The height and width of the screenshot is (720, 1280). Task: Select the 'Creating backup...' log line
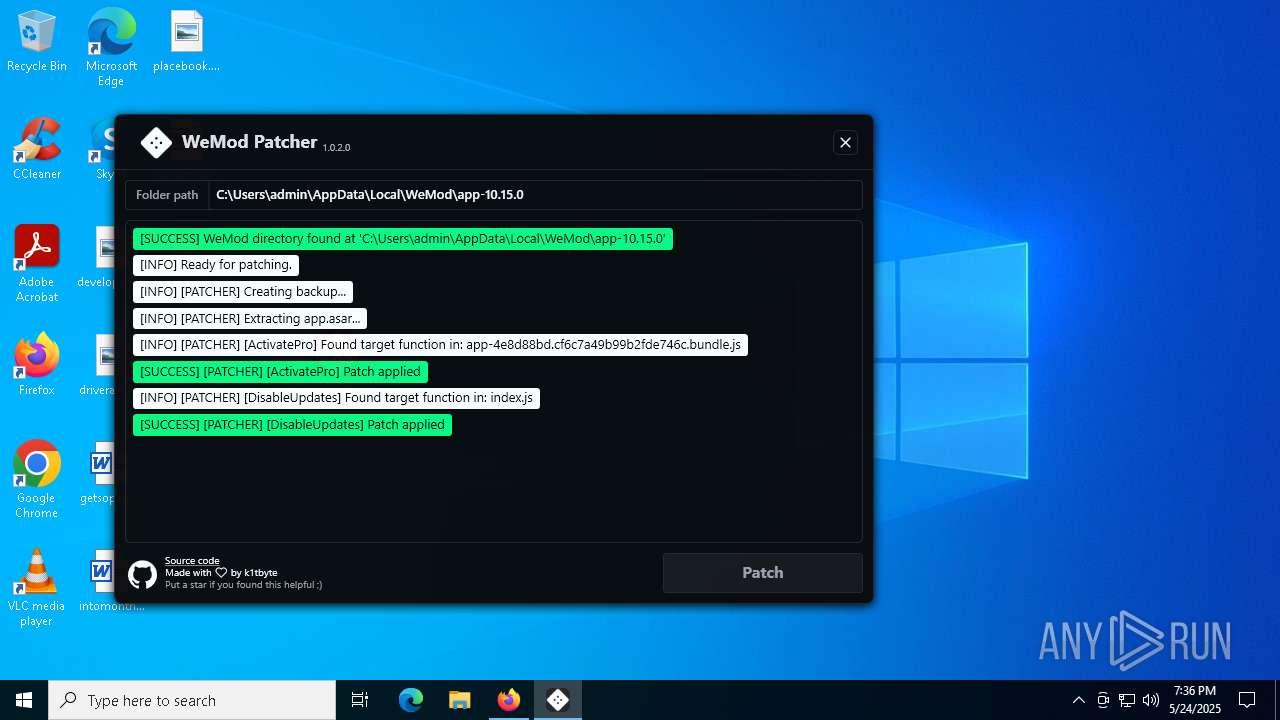pyautogui.click(x=243, y=292)
